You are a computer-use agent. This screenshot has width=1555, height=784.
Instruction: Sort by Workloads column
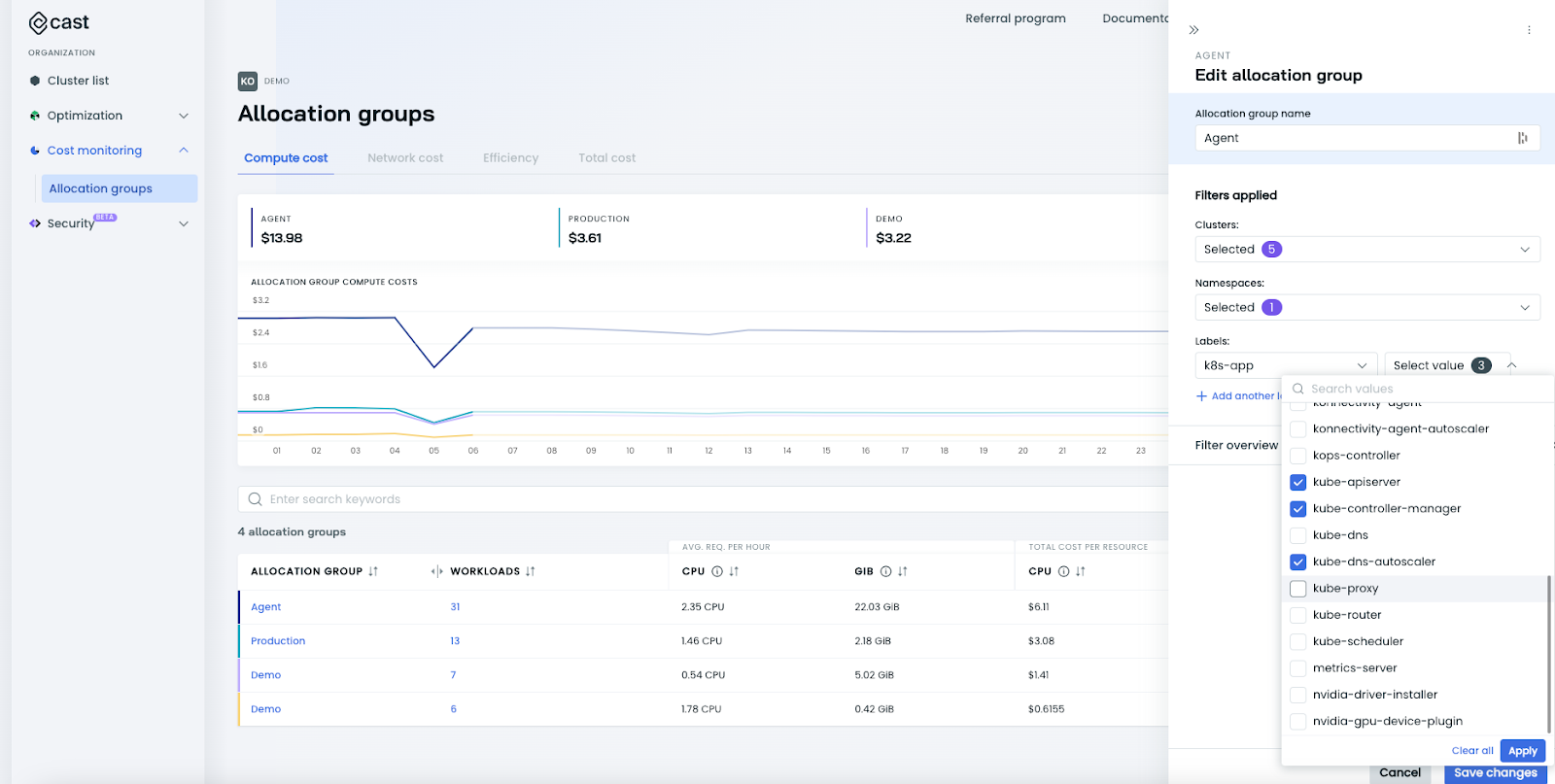click(x=531, y=571)
